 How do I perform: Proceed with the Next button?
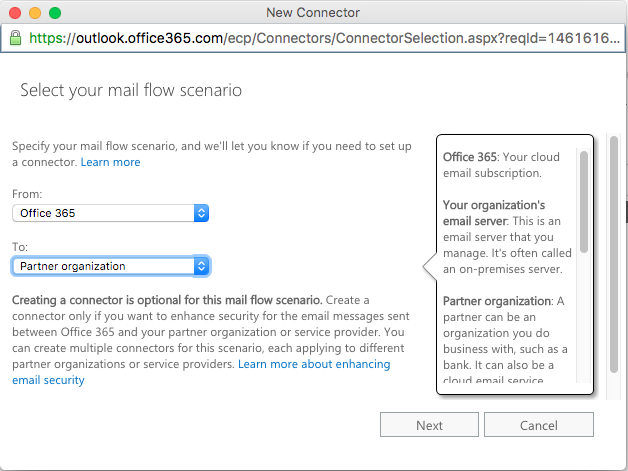coord(429,425)
